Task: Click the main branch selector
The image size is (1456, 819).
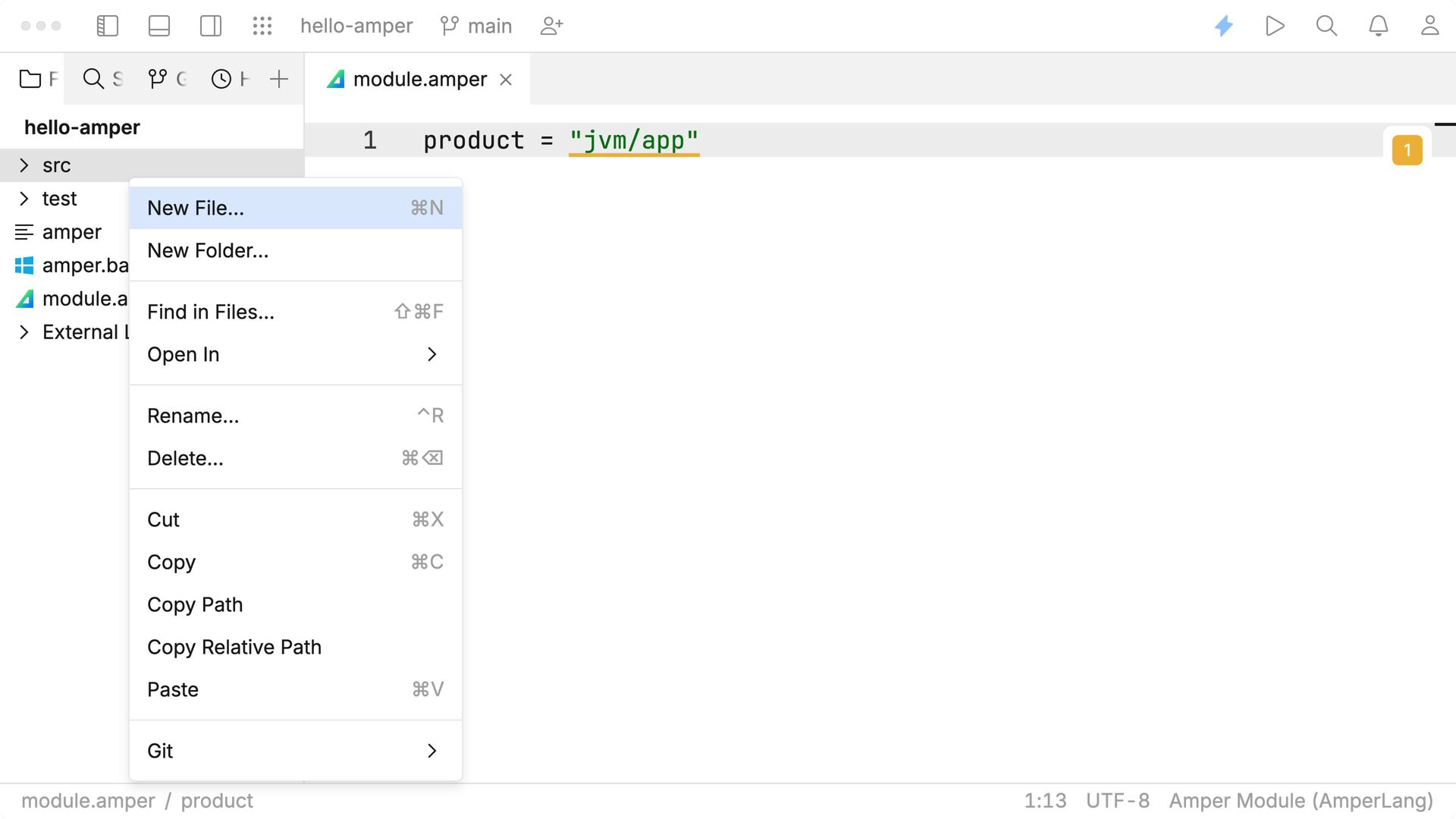Action: point(476,26)
